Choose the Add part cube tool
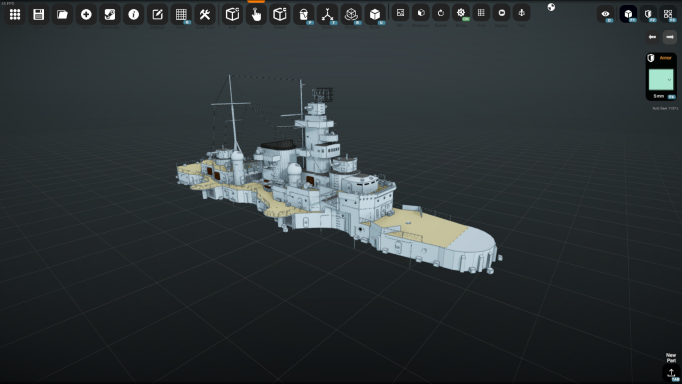 pos(232,14)
